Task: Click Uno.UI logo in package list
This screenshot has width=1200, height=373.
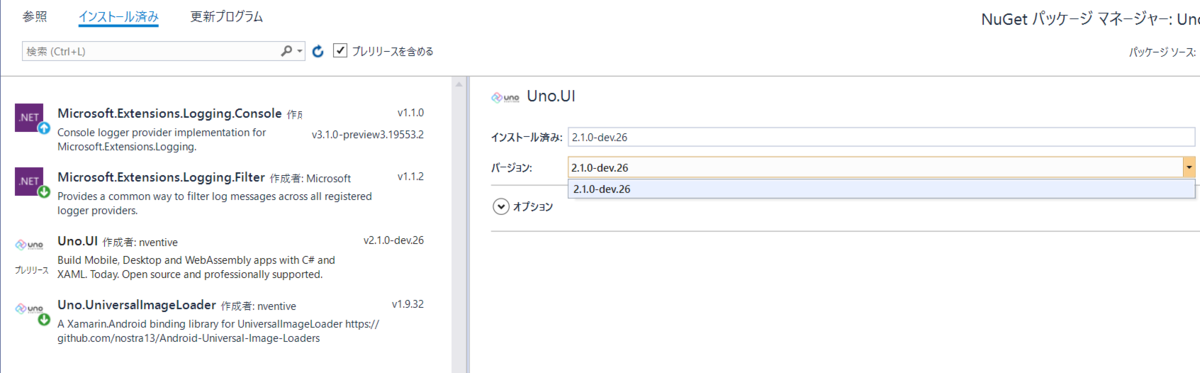Action: pos(30,244)
